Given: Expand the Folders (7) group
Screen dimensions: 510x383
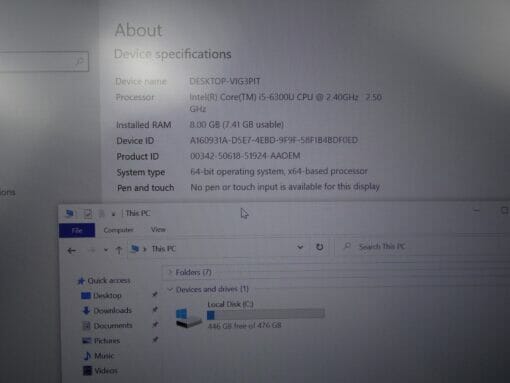Looking at the screenshot, I should point(170,272).
